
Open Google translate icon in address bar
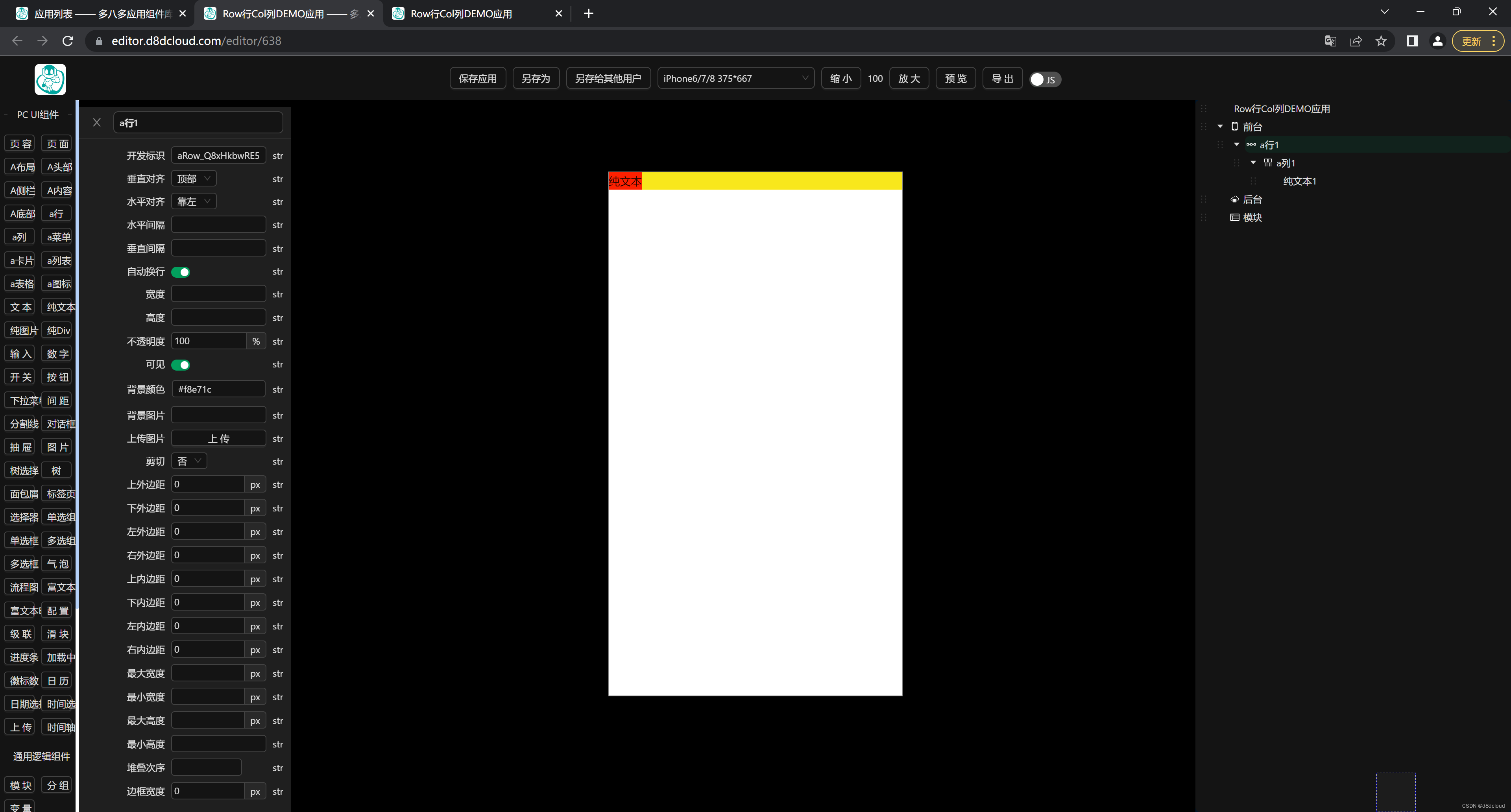[1330, 41]
